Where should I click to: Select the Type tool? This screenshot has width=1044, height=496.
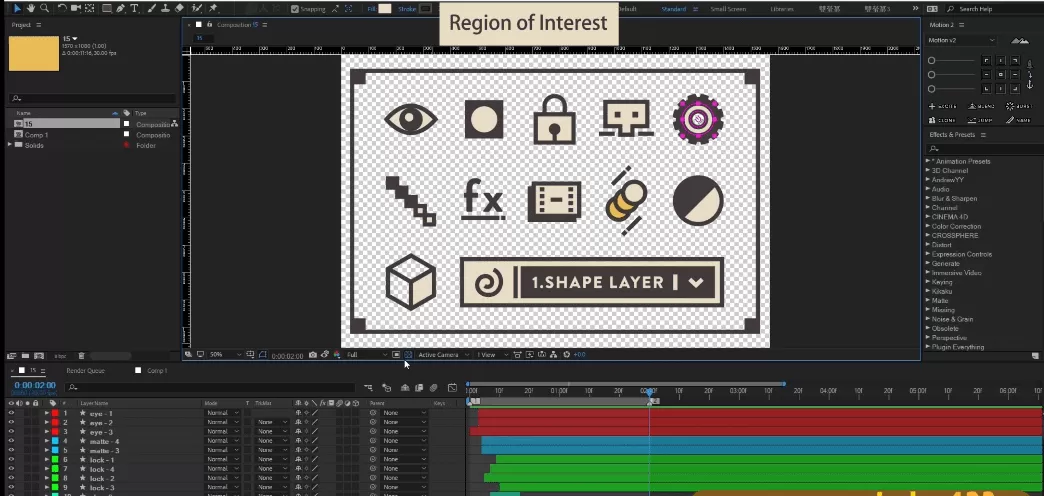pos(135,8)
